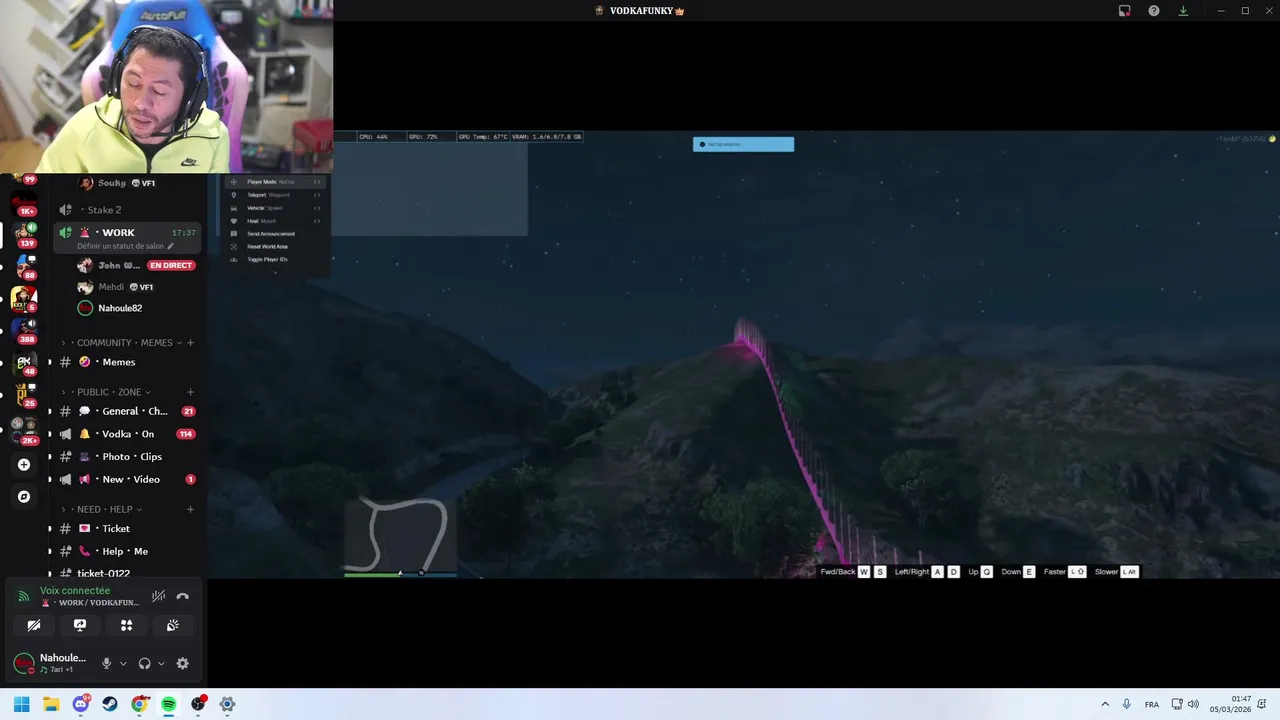Select Vehicle Spawn in the streamed menu
This screenshot has height=720, width=1280.
pyautogui.click(x=275, y=208)
